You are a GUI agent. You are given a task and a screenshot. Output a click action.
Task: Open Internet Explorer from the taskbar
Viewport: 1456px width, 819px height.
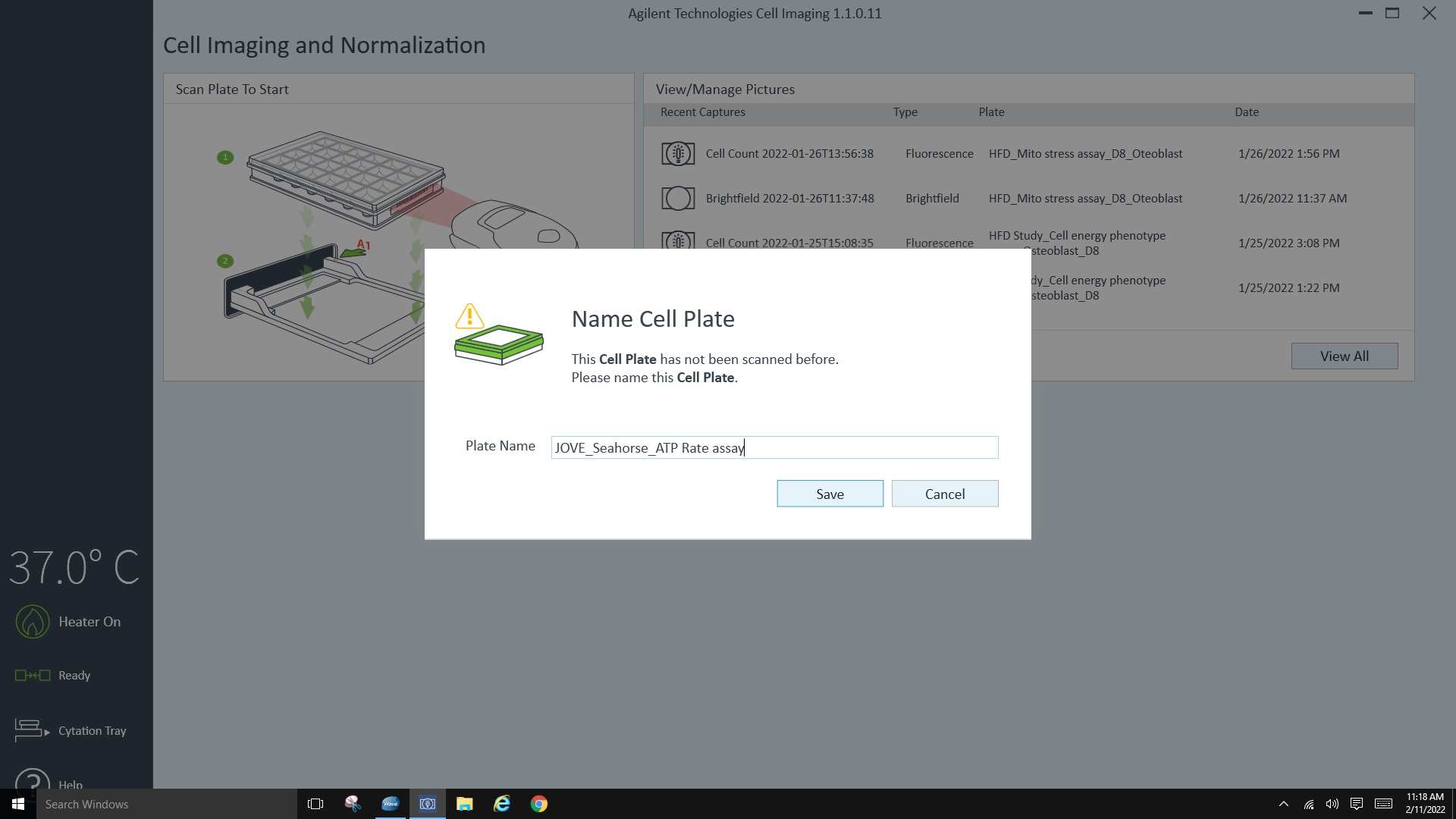[501, 804]
